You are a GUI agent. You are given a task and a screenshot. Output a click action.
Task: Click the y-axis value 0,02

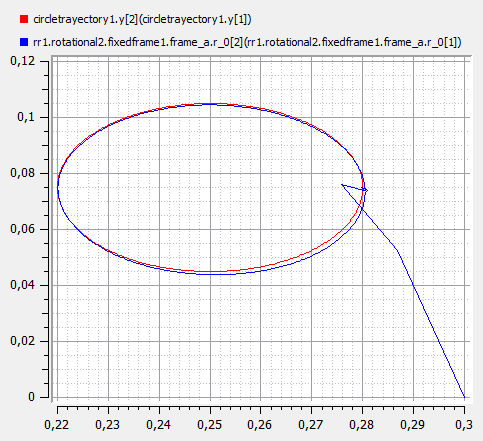pos(23,341)
